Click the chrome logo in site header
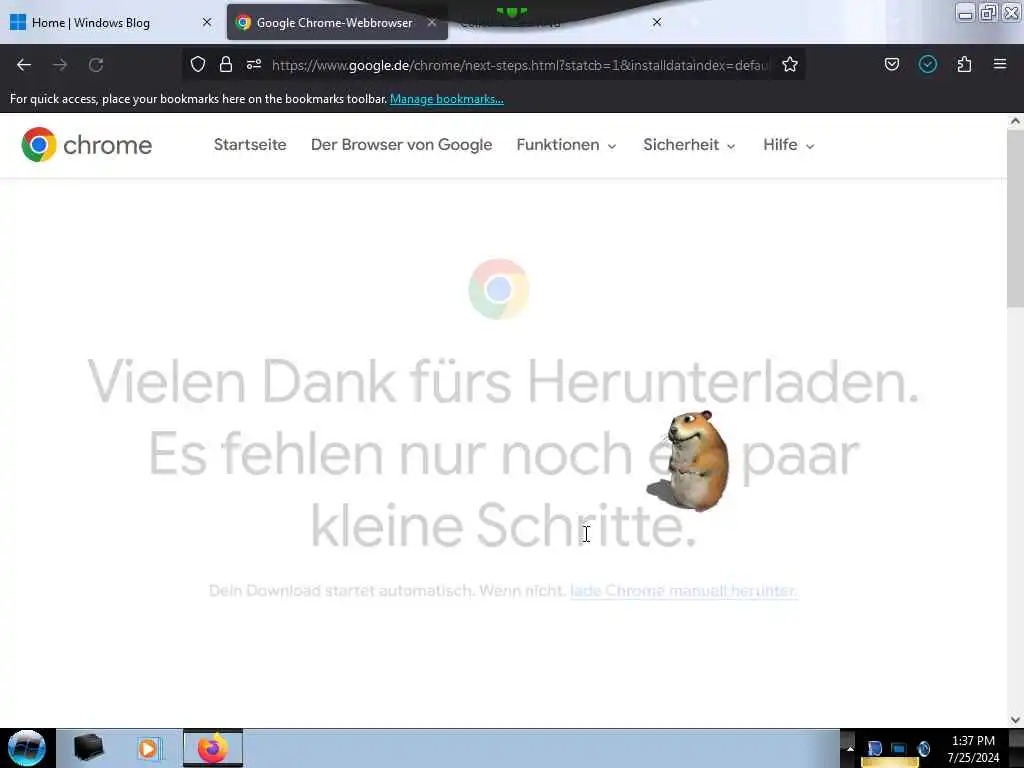The image size is (1024, 768). [x=87, y=144]
